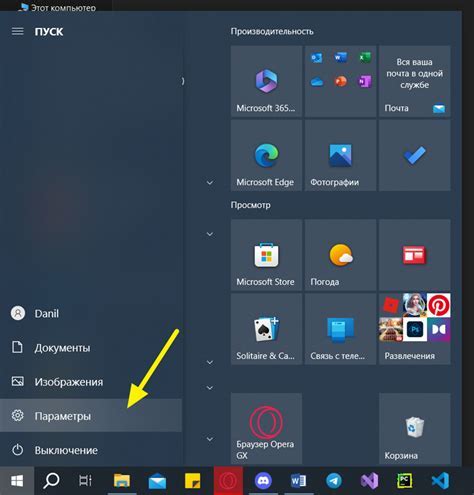Select the Этот компьютер desktop icon
The width and height of the screenshot is (474, 495).
57,7
